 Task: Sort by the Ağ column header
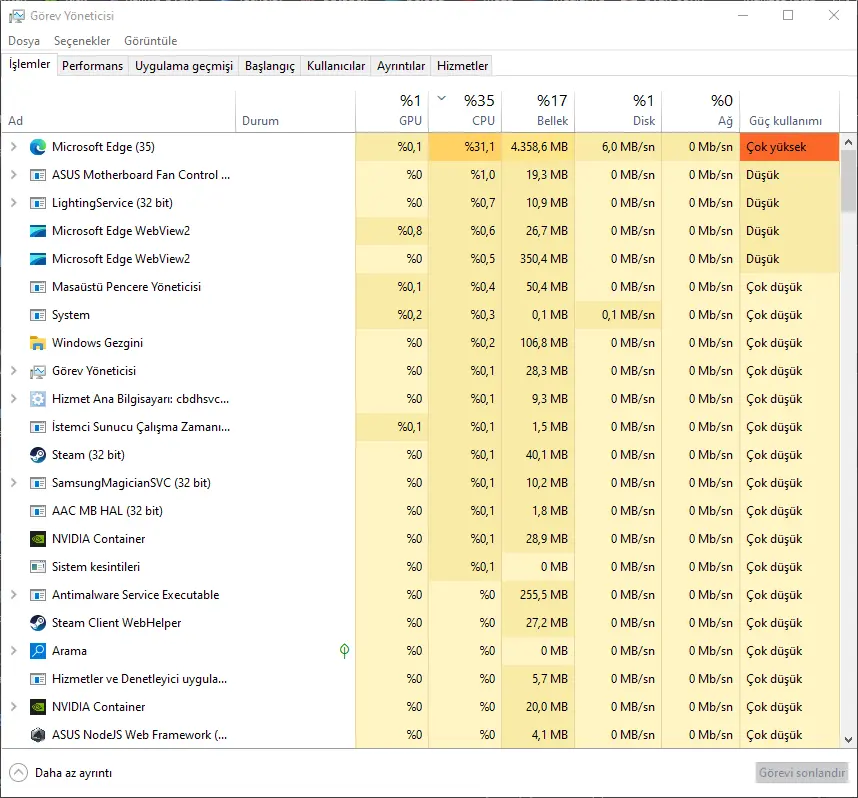(x=700, y=112)
